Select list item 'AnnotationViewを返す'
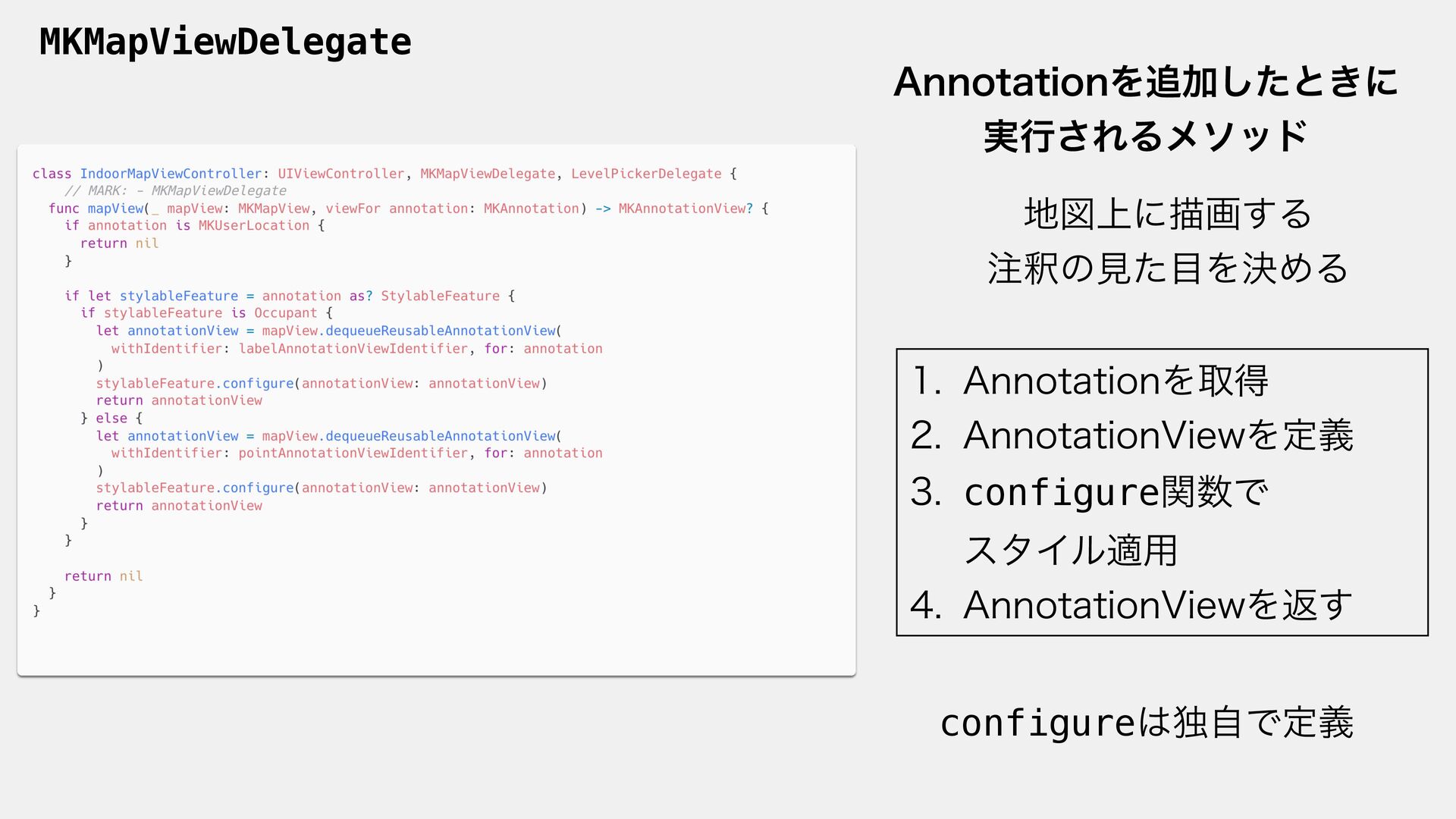 tap(1158, 605)
